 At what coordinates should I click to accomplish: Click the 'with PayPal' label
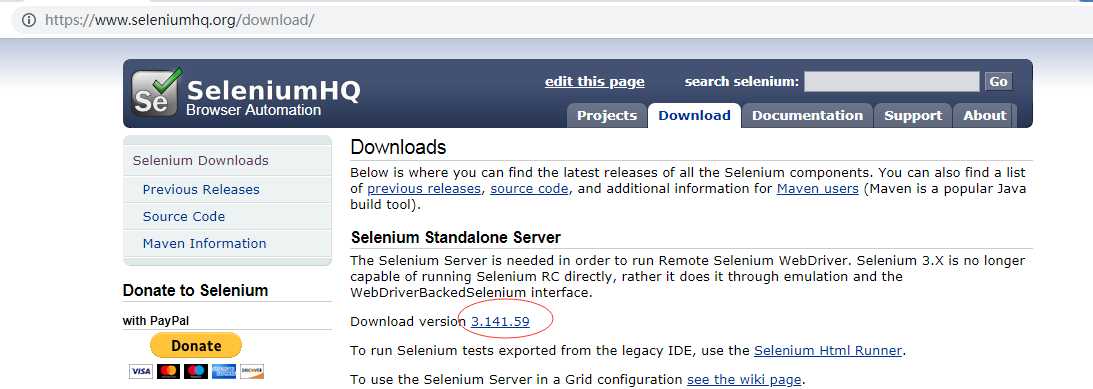pos(155,321)
